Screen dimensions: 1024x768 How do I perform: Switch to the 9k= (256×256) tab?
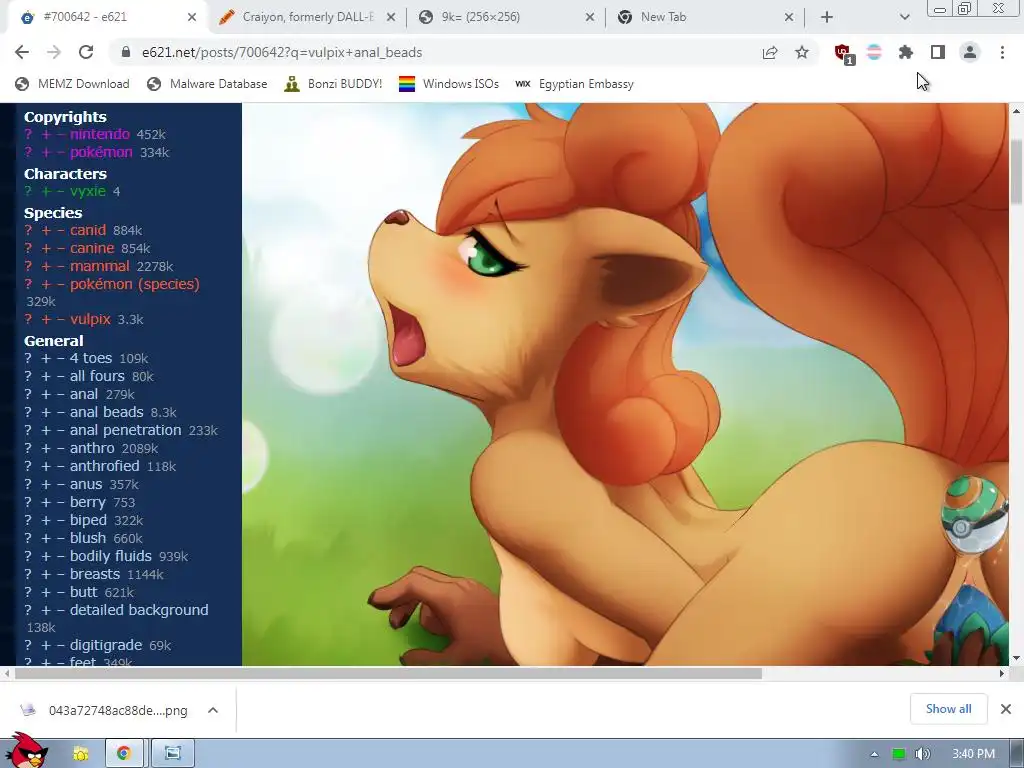[x=506, y=17]
